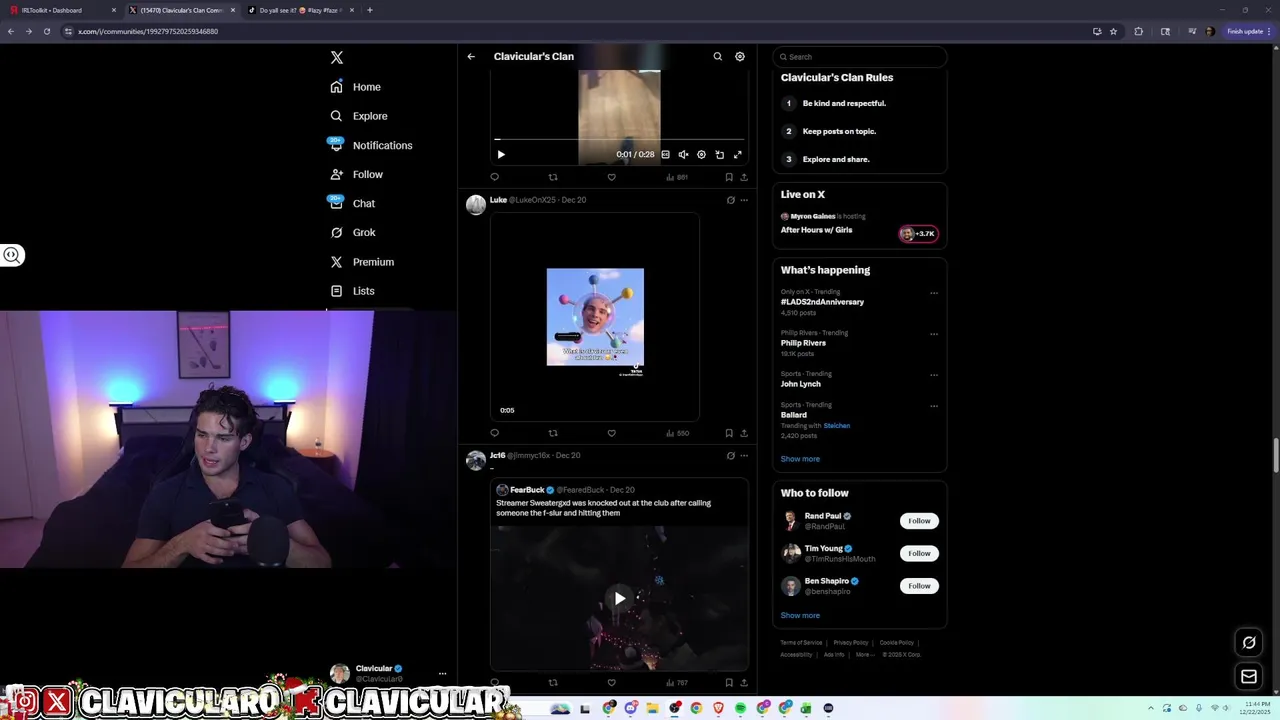Screen dimensions: 1280x720
Task: Click the X Search input field
Action: [x=860, y=57]
